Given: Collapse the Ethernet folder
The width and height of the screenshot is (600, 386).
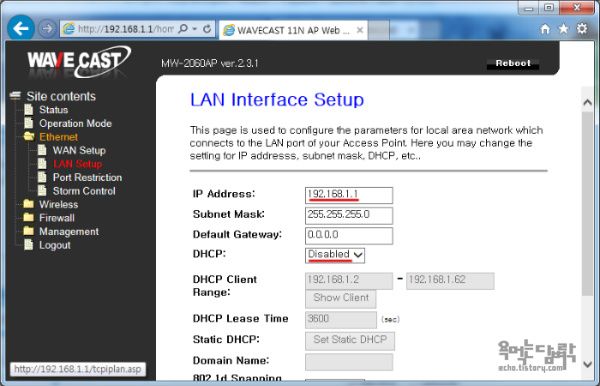Looking at the screenshot, I should (58, 137).
